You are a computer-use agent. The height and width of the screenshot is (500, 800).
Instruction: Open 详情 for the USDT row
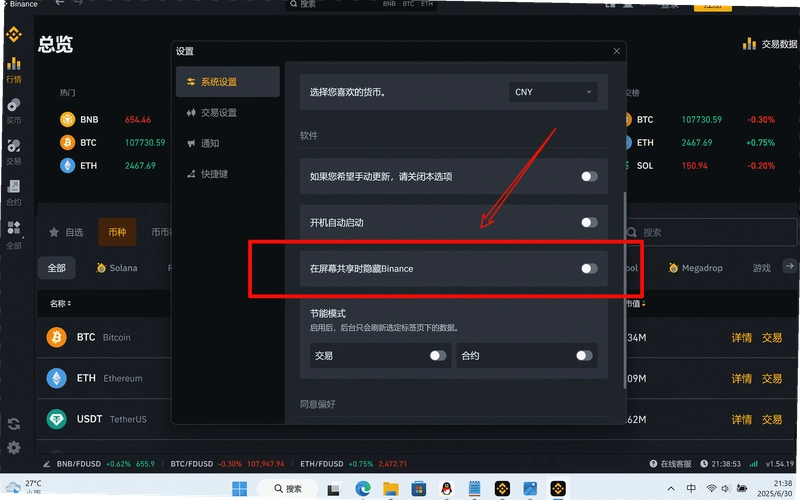click(741, 419)
